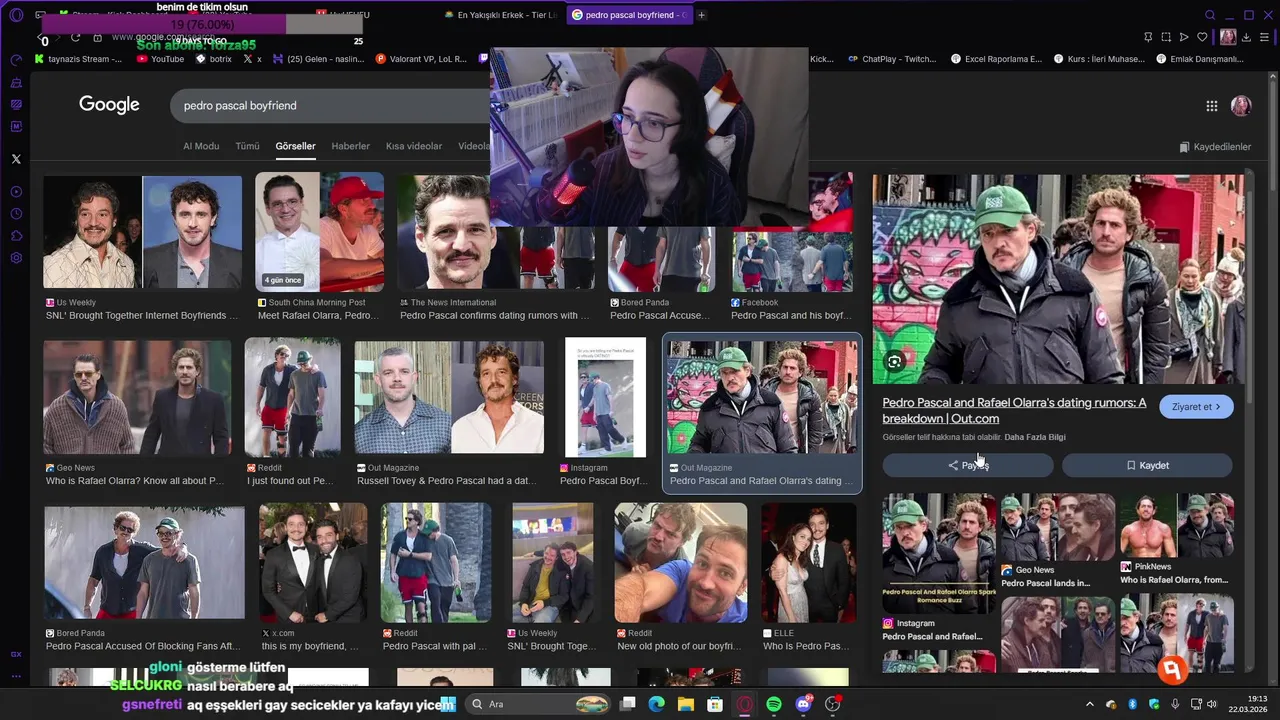1280x720 pixels.
Task: Switch to the Tümü search tab
Action: pos(247,146)
